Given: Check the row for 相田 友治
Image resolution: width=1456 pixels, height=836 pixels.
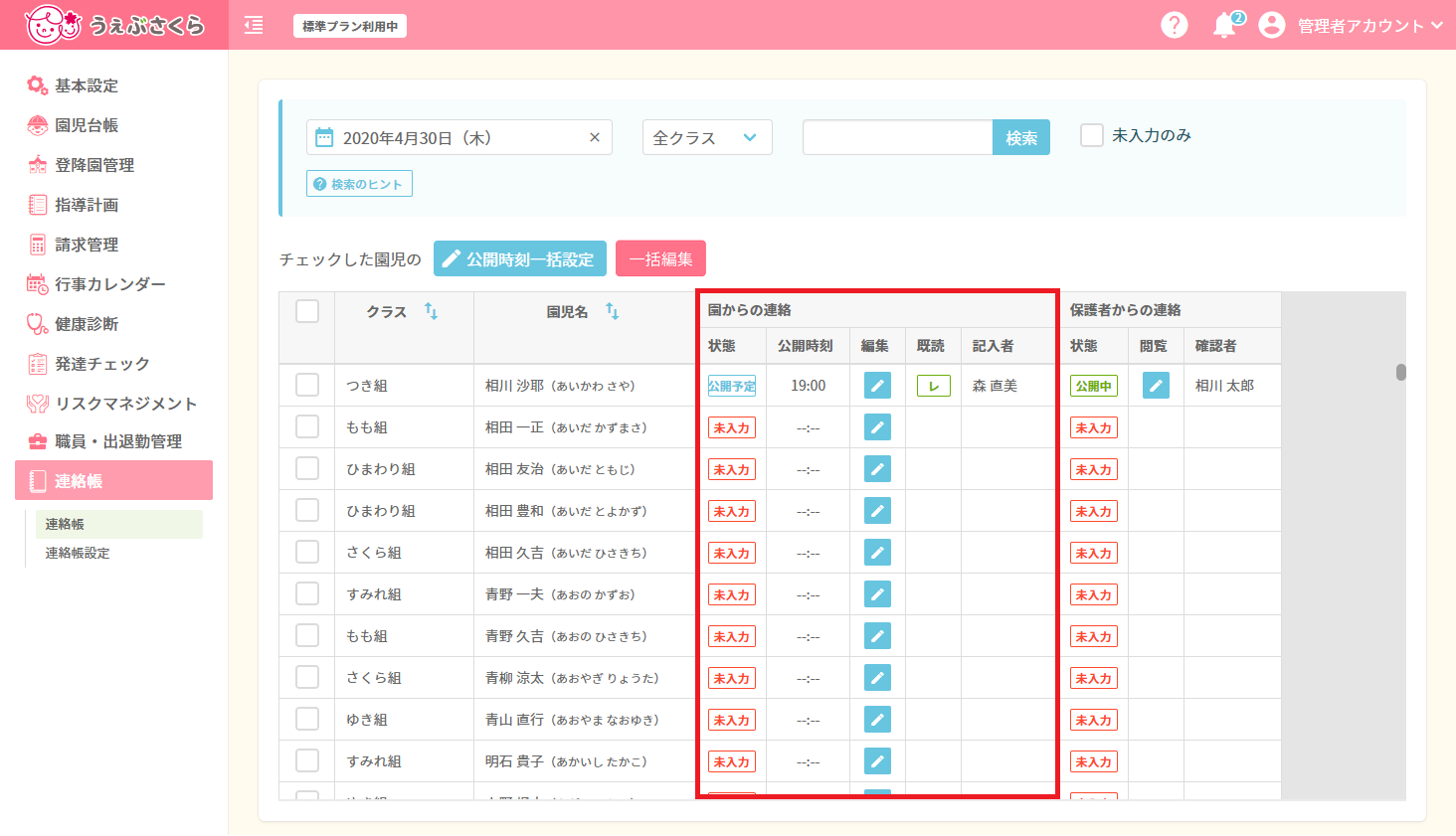Looking at the screenshot, I should point(307,468).
